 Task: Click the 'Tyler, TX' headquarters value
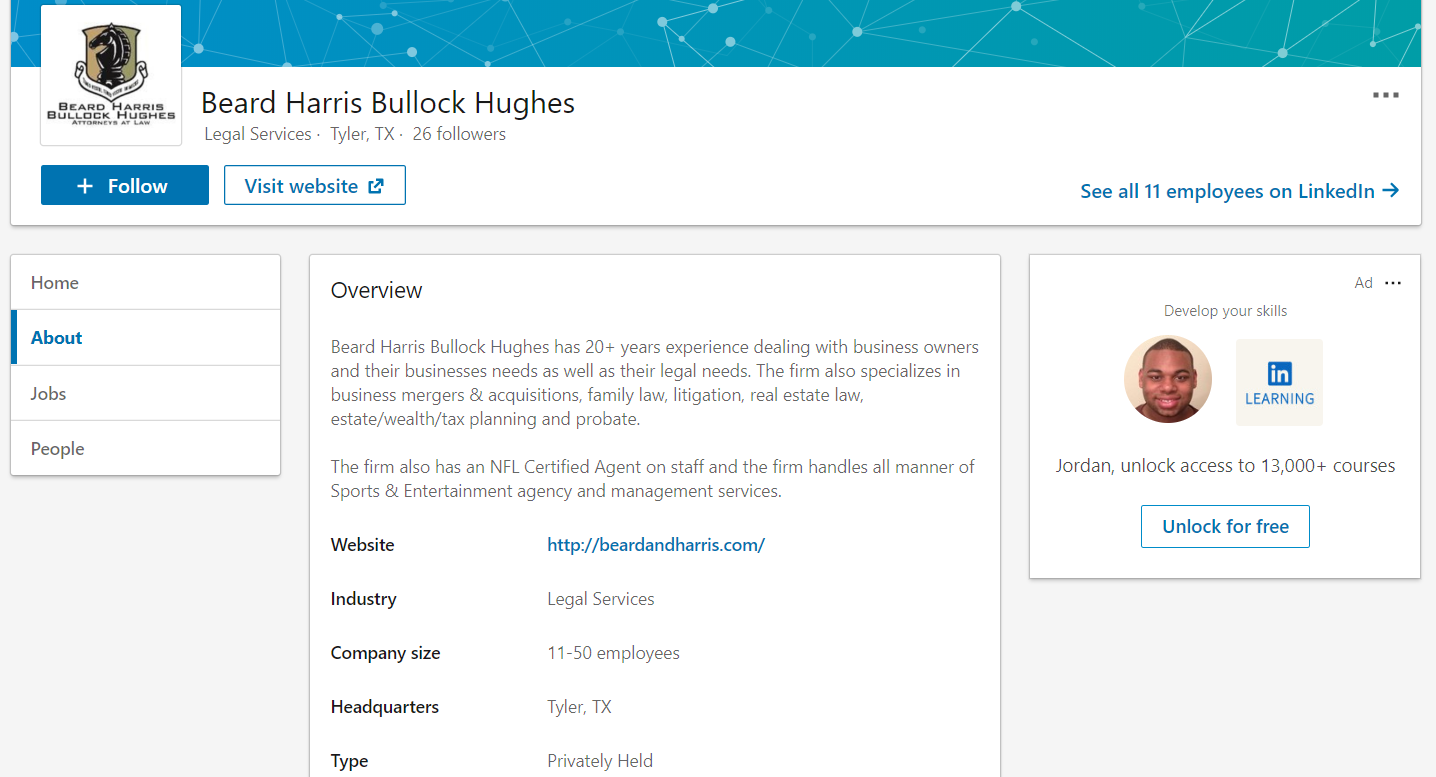pyautogui.click(x=579, y=707)
